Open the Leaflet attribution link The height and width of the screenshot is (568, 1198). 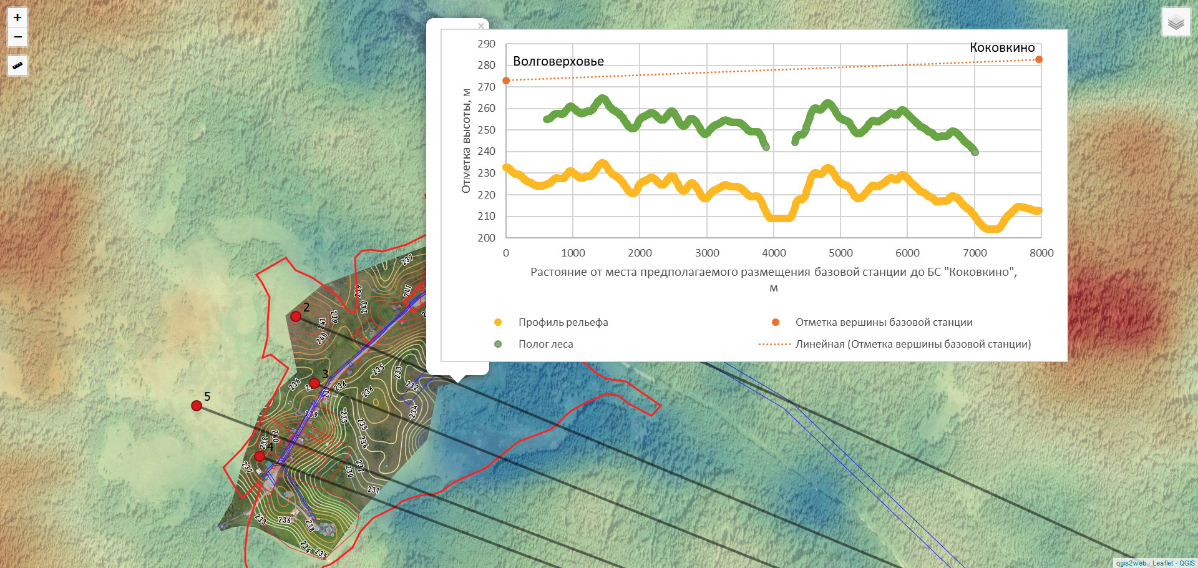1162,563
